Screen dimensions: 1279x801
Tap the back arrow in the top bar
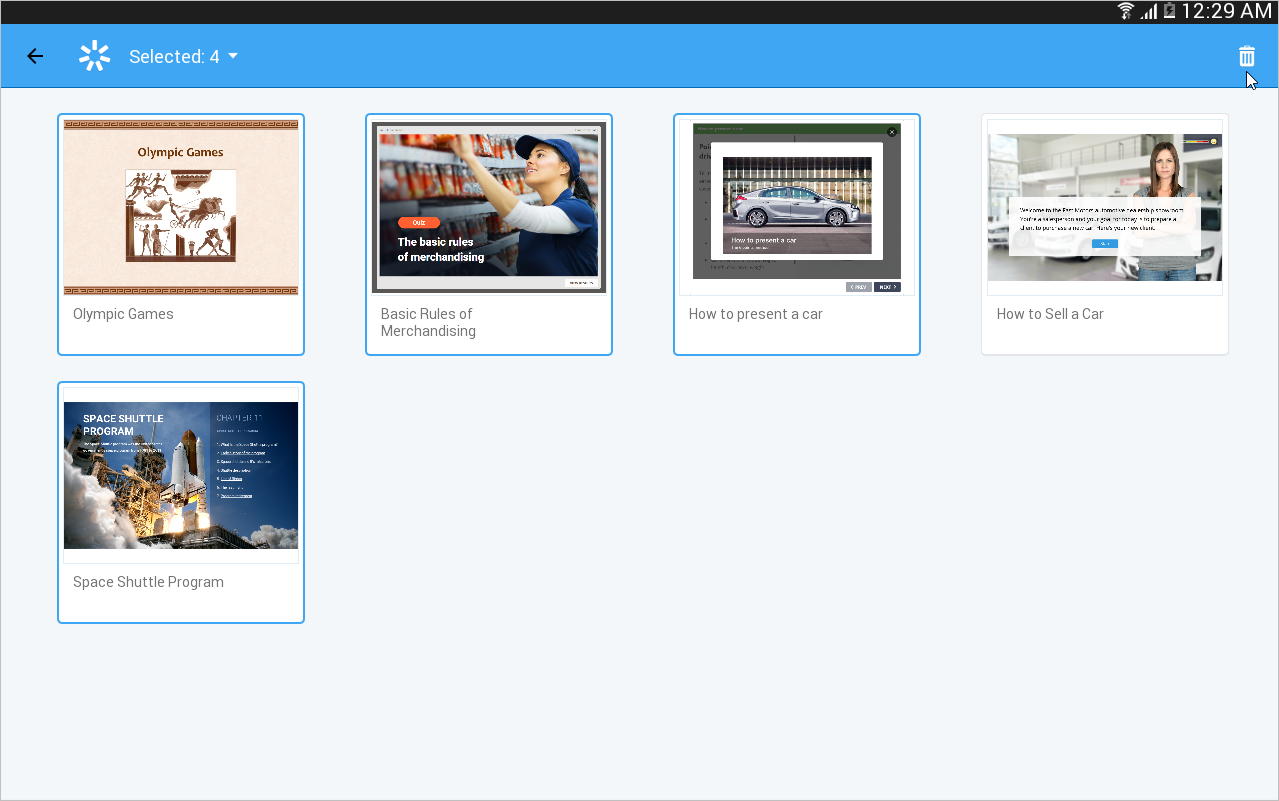click(x=35, y=57)
